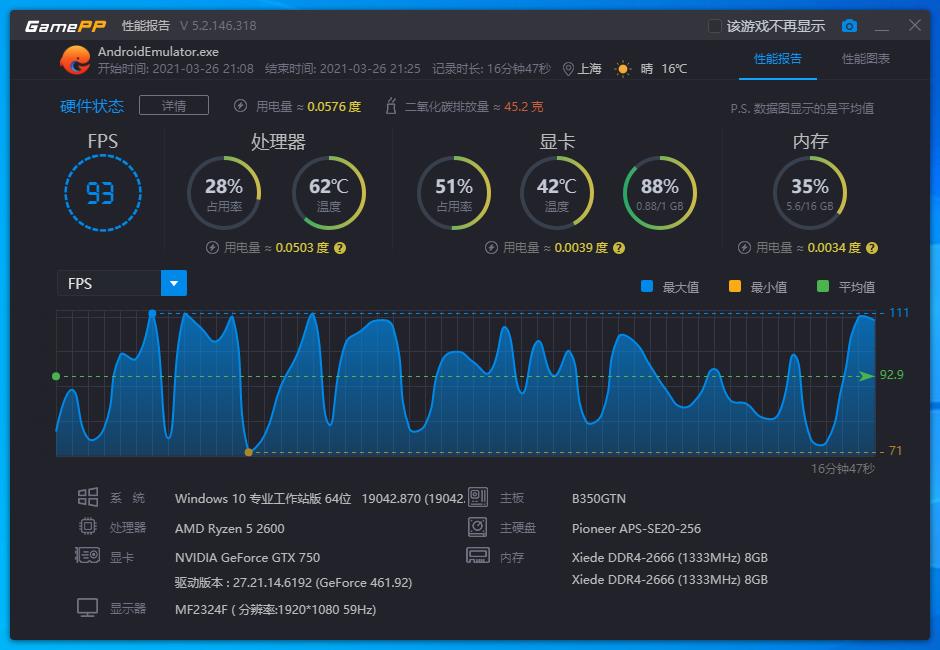Enable the 该游戏不再显示 checkbox

pyautogui.click(x=714, y=25)
